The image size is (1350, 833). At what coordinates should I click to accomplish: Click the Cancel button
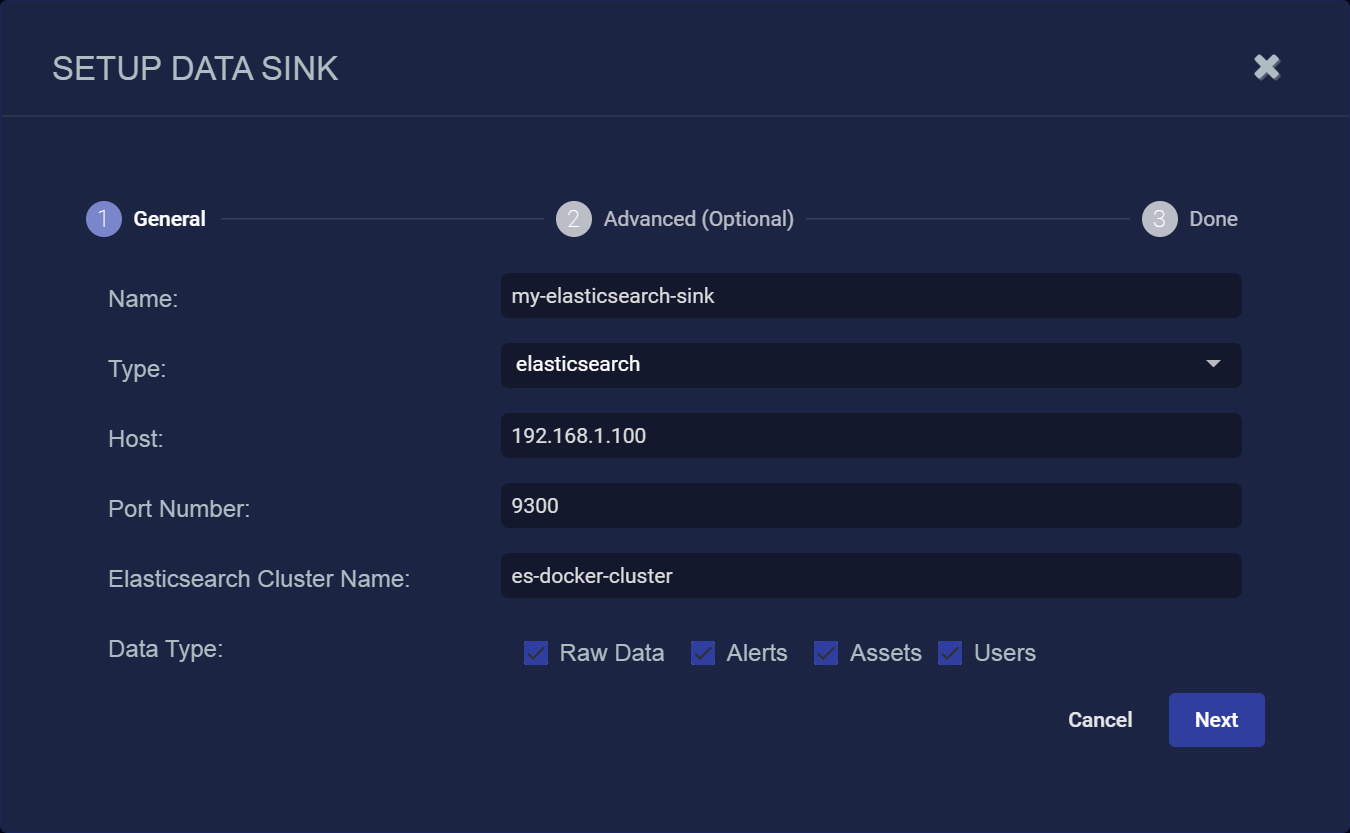tap(1100, 720)
